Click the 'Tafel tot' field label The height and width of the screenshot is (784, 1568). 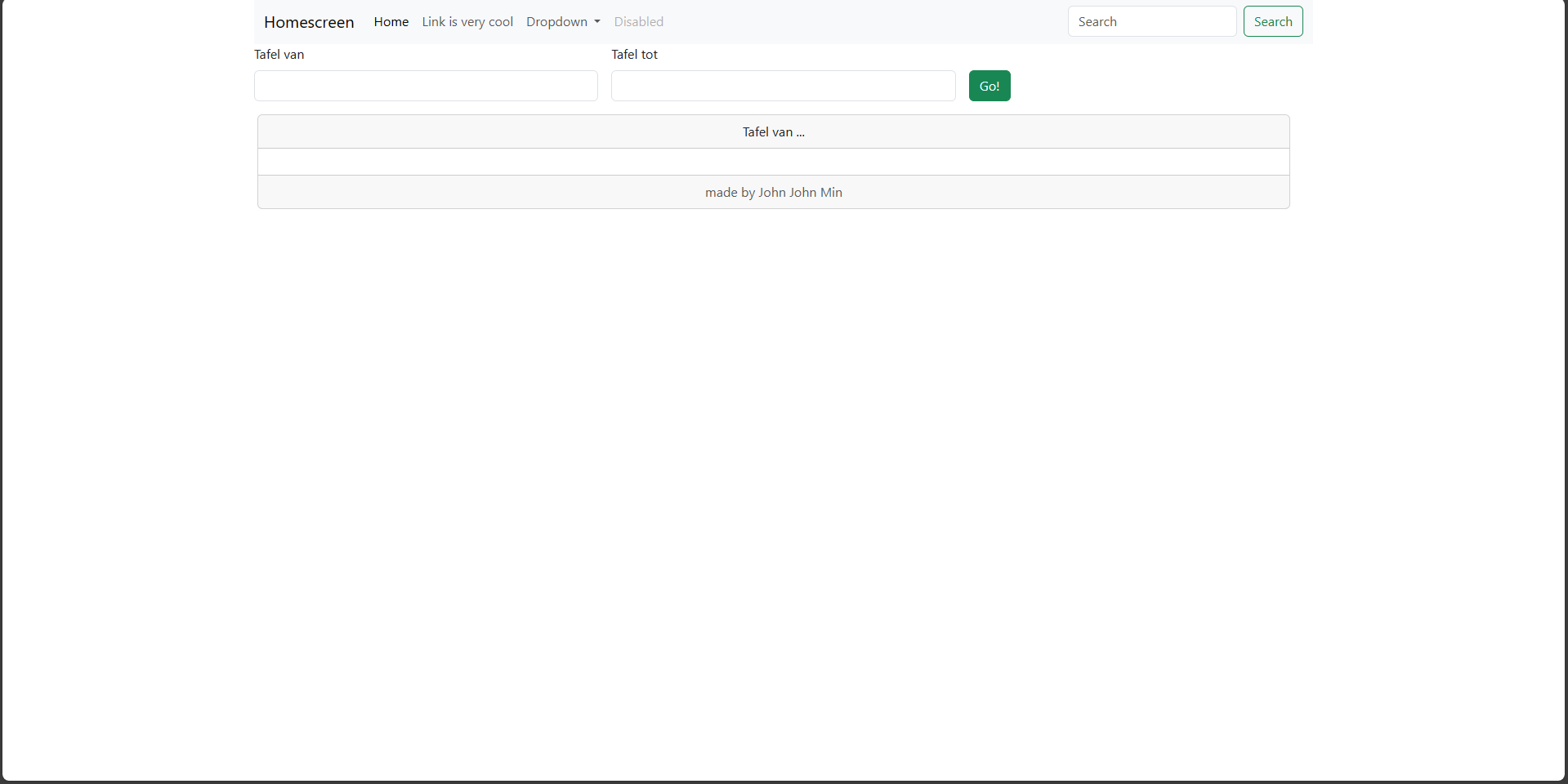pos(635,55)
